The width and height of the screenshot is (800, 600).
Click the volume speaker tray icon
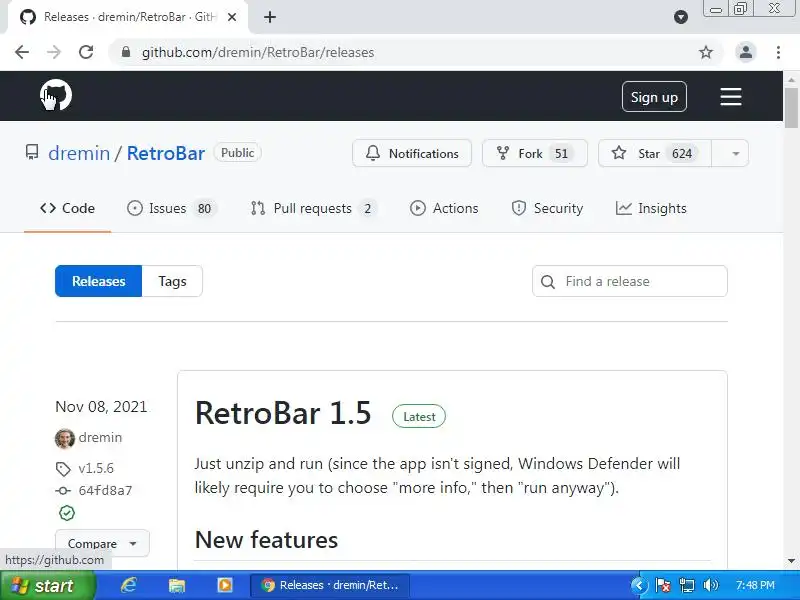click(x=710, y=585)
